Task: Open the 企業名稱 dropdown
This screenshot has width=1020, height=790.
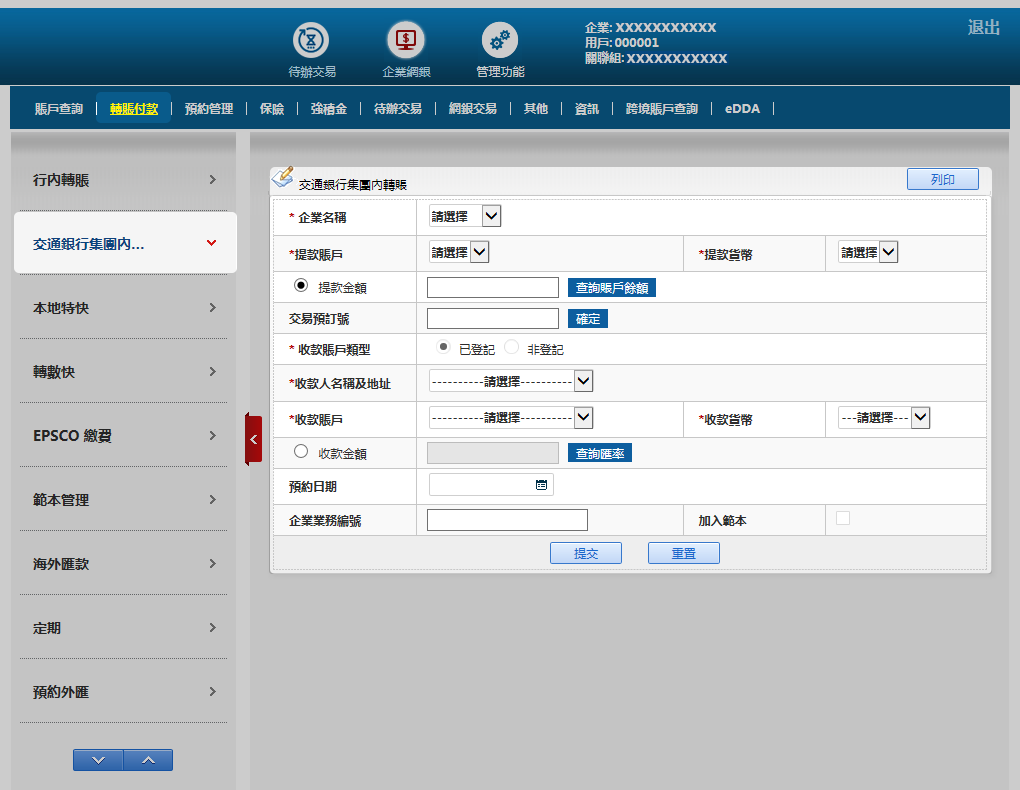Action: coord(465,216)
